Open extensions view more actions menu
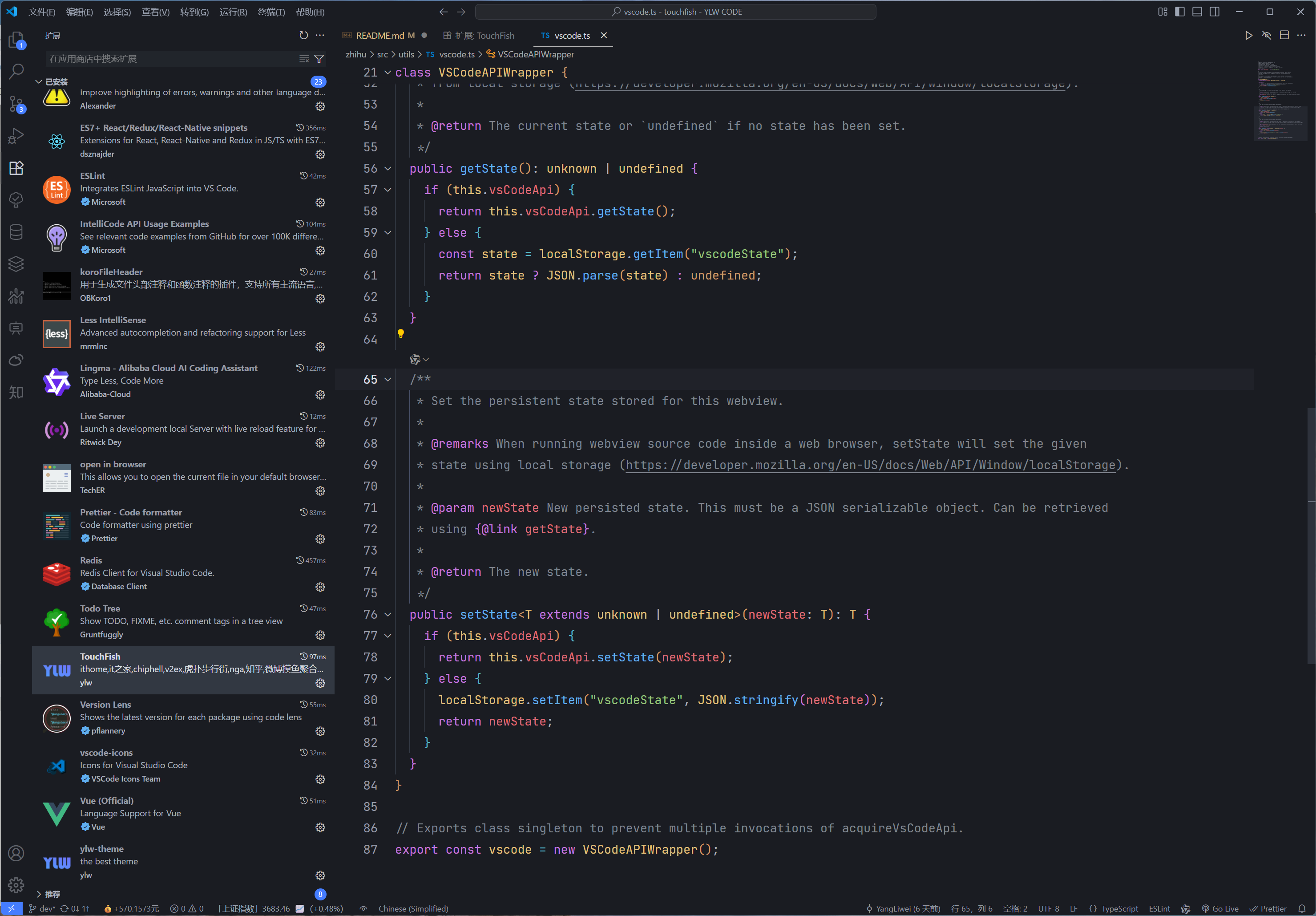Viewport: 1316px width, 916px height. tap(320, 35)
